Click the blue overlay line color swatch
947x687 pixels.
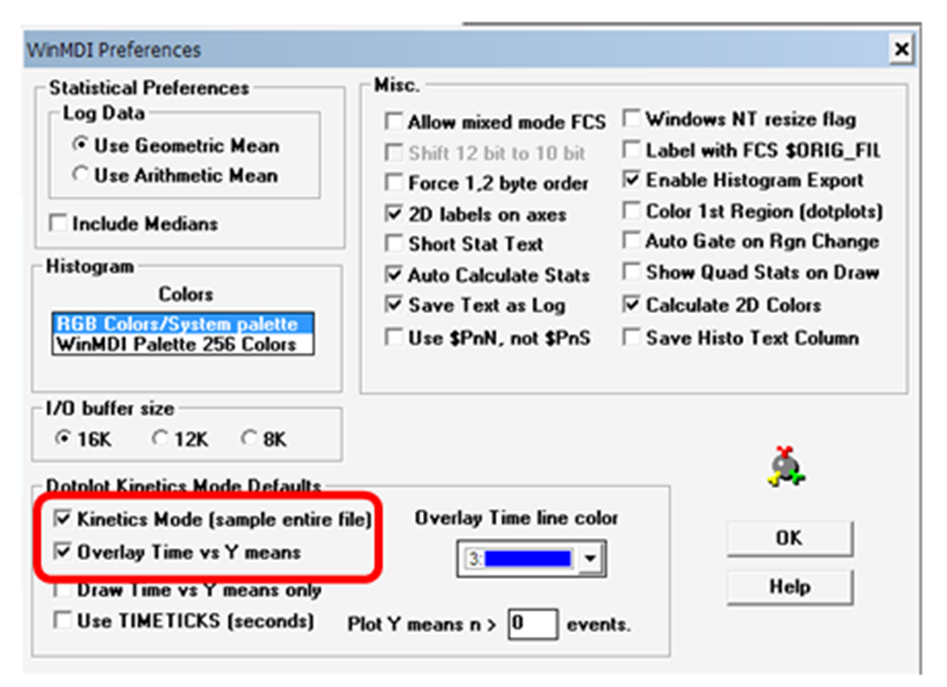[x=527, y=558]
